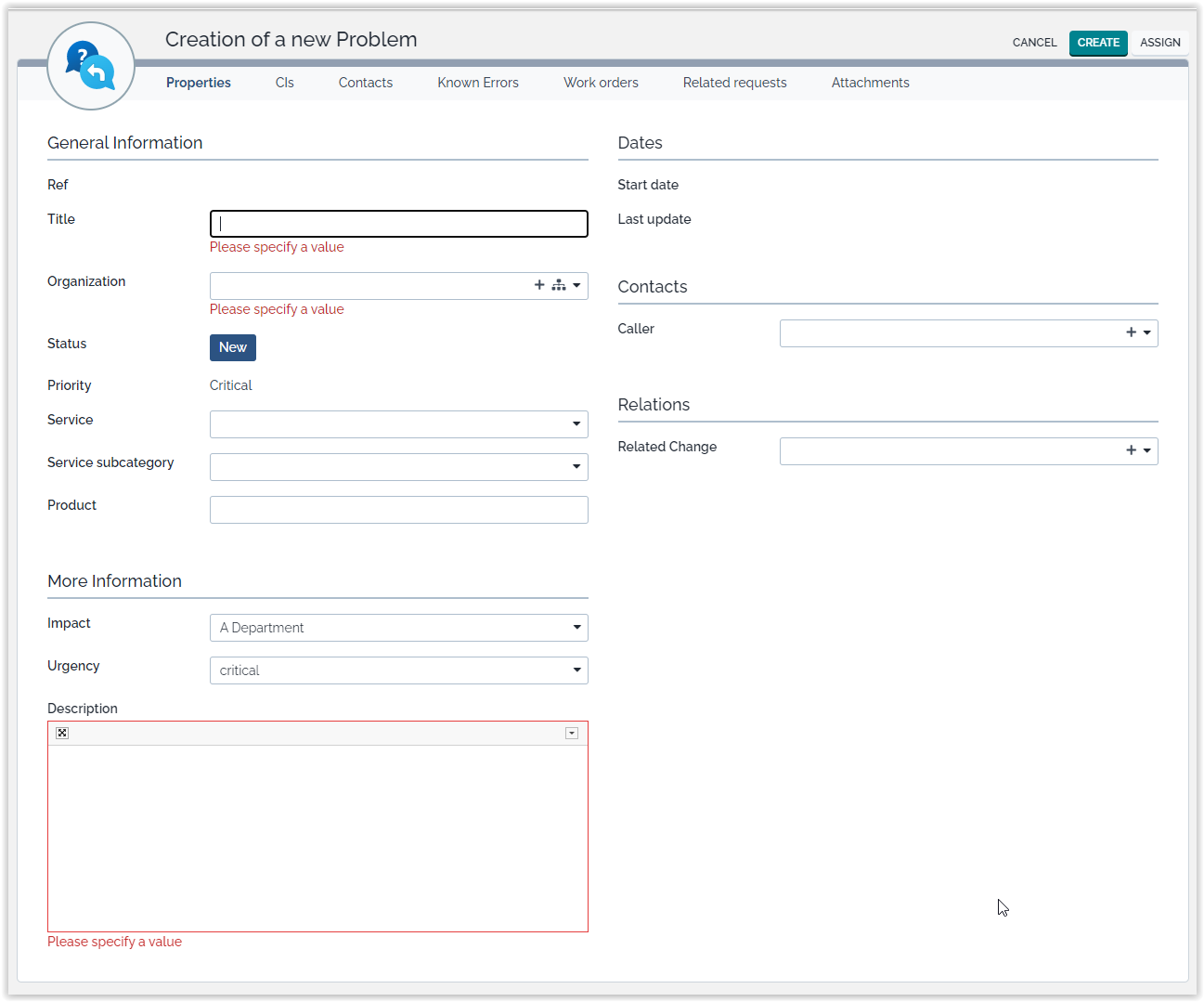The width and height of the screenshot is (1204, 1002).
Task: Click the plus icon in Organization field
Action: (x=539, y=285)
